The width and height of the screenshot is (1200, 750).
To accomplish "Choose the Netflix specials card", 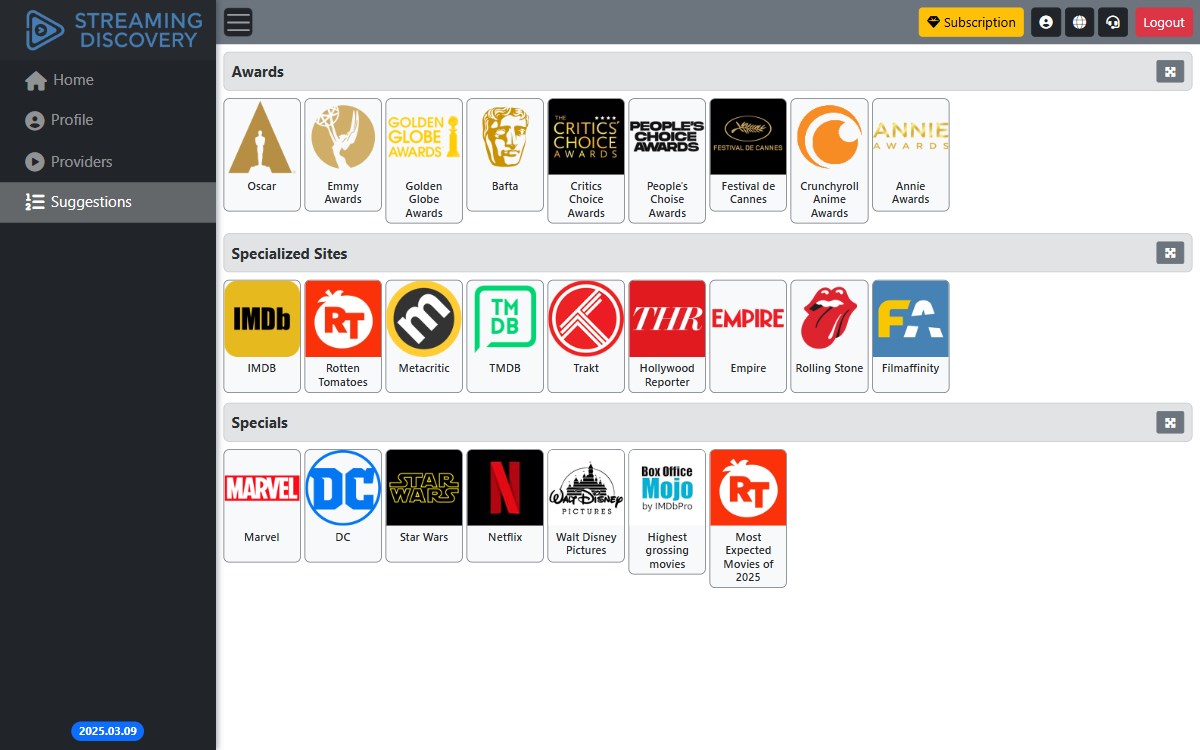I will click(505, 506).
